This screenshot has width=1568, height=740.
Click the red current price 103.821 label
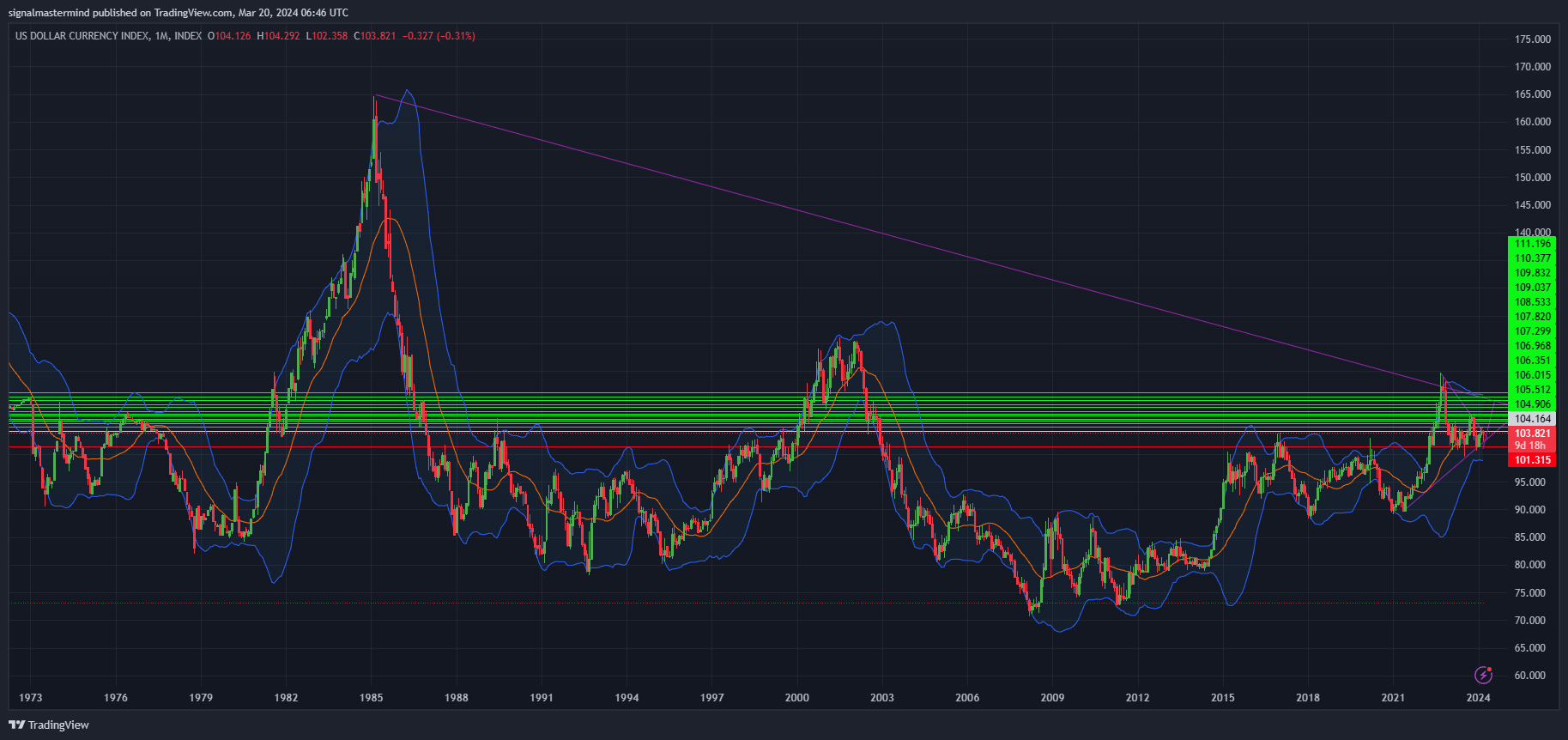click(1532, 434)
